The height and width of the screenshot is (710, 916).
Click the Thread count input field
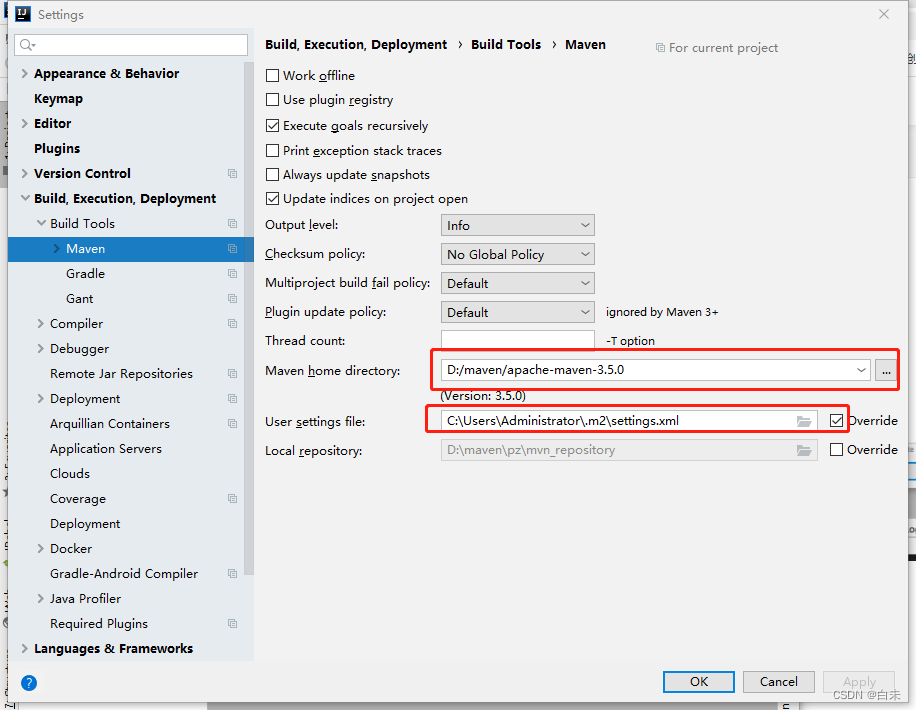pos(517,341)
